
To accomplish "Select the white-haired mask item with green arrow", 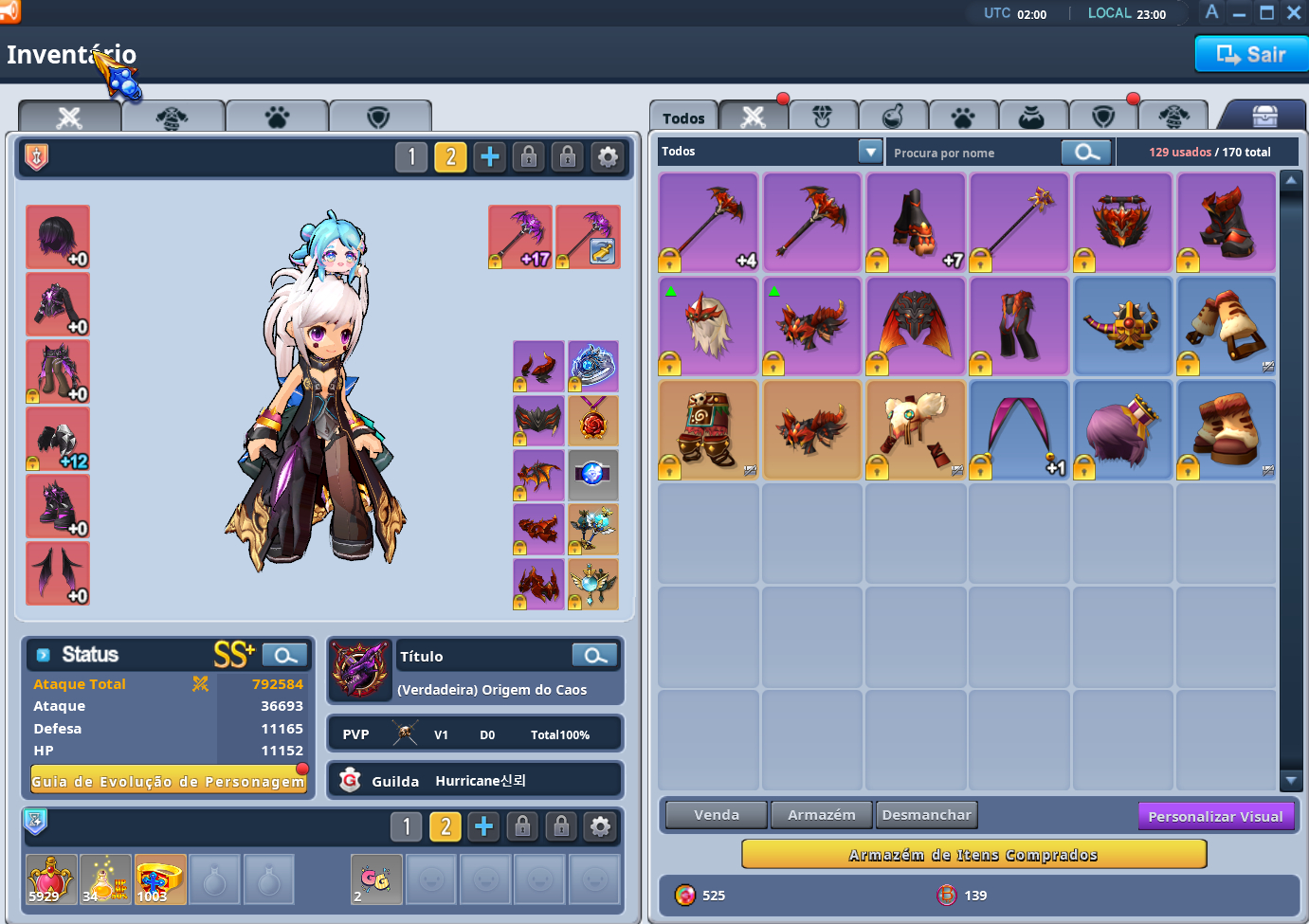I will coord(708,326).
